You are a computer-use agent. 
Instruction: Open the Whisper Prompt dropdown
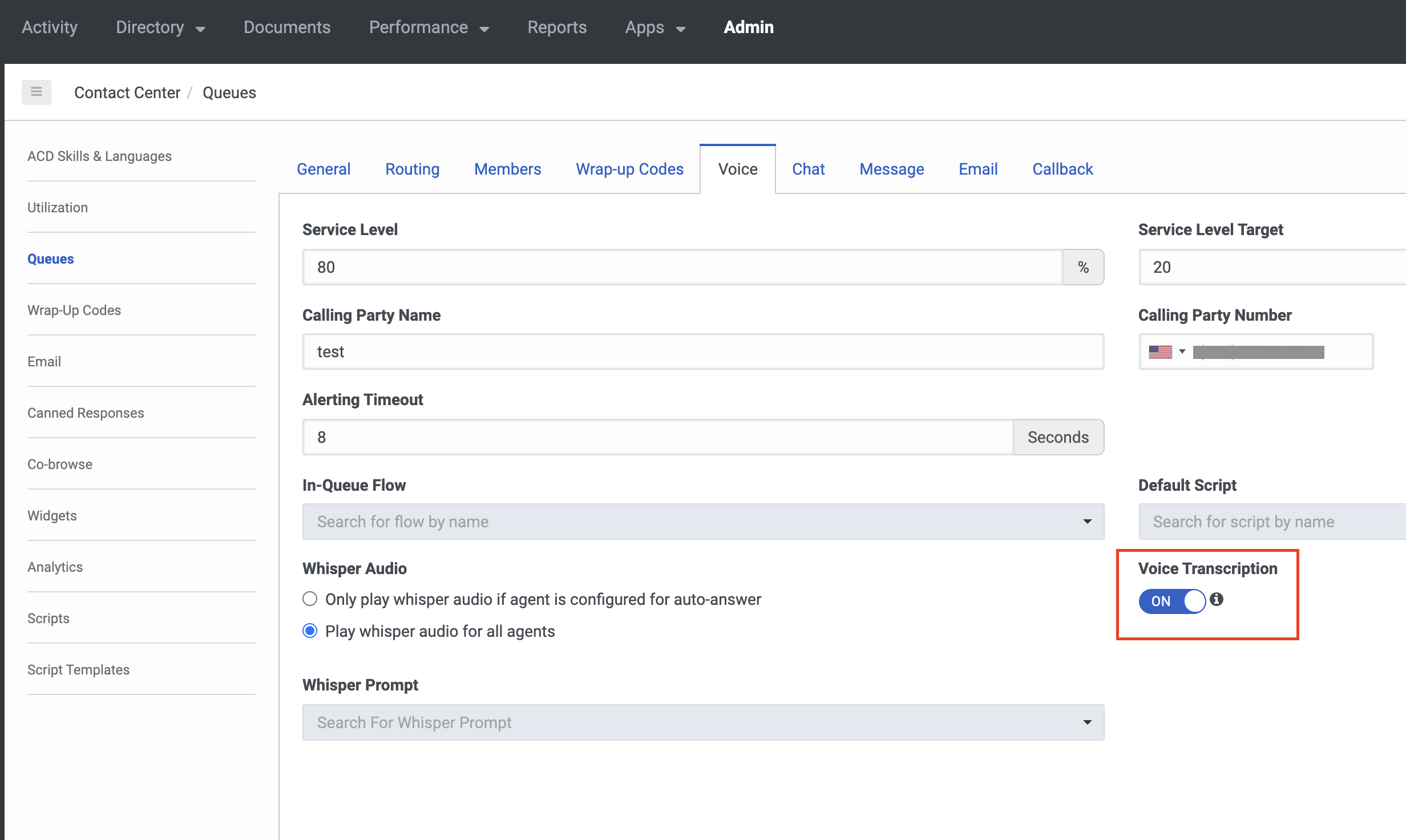point(1086,722)
